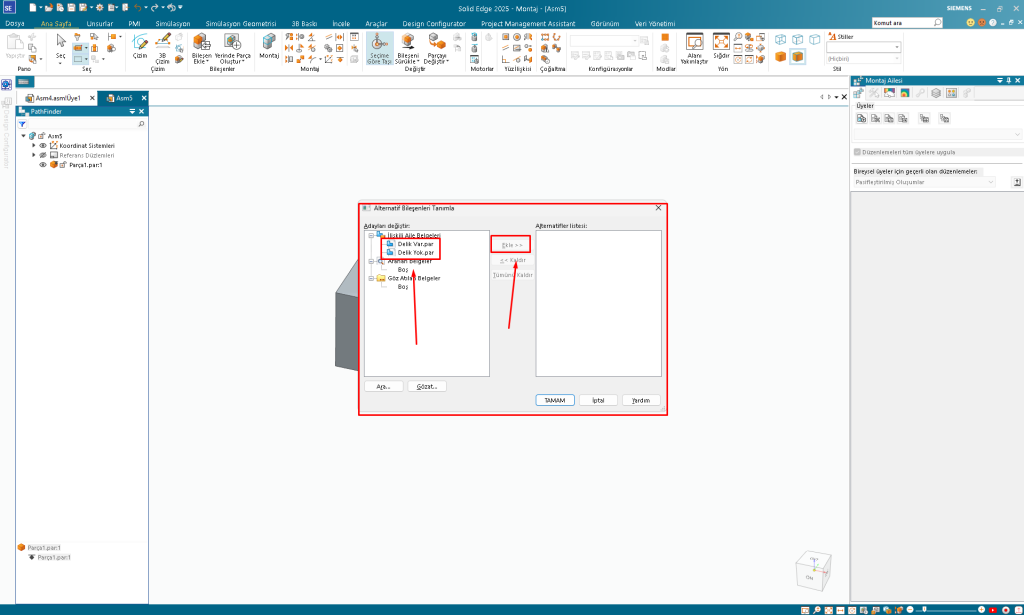Switch to the Asm4.asm/Üye1 document tab

(57, 98)
